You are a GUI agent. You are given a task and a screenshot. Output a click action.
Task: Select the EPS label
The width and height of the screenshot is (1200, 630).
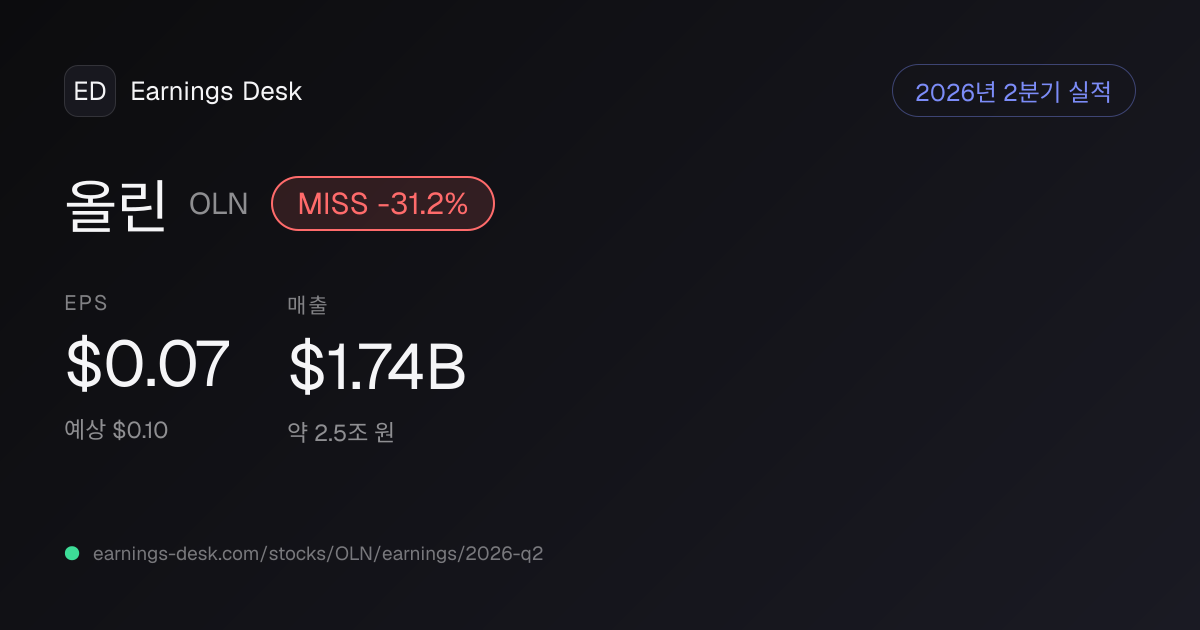pos(86,304)
